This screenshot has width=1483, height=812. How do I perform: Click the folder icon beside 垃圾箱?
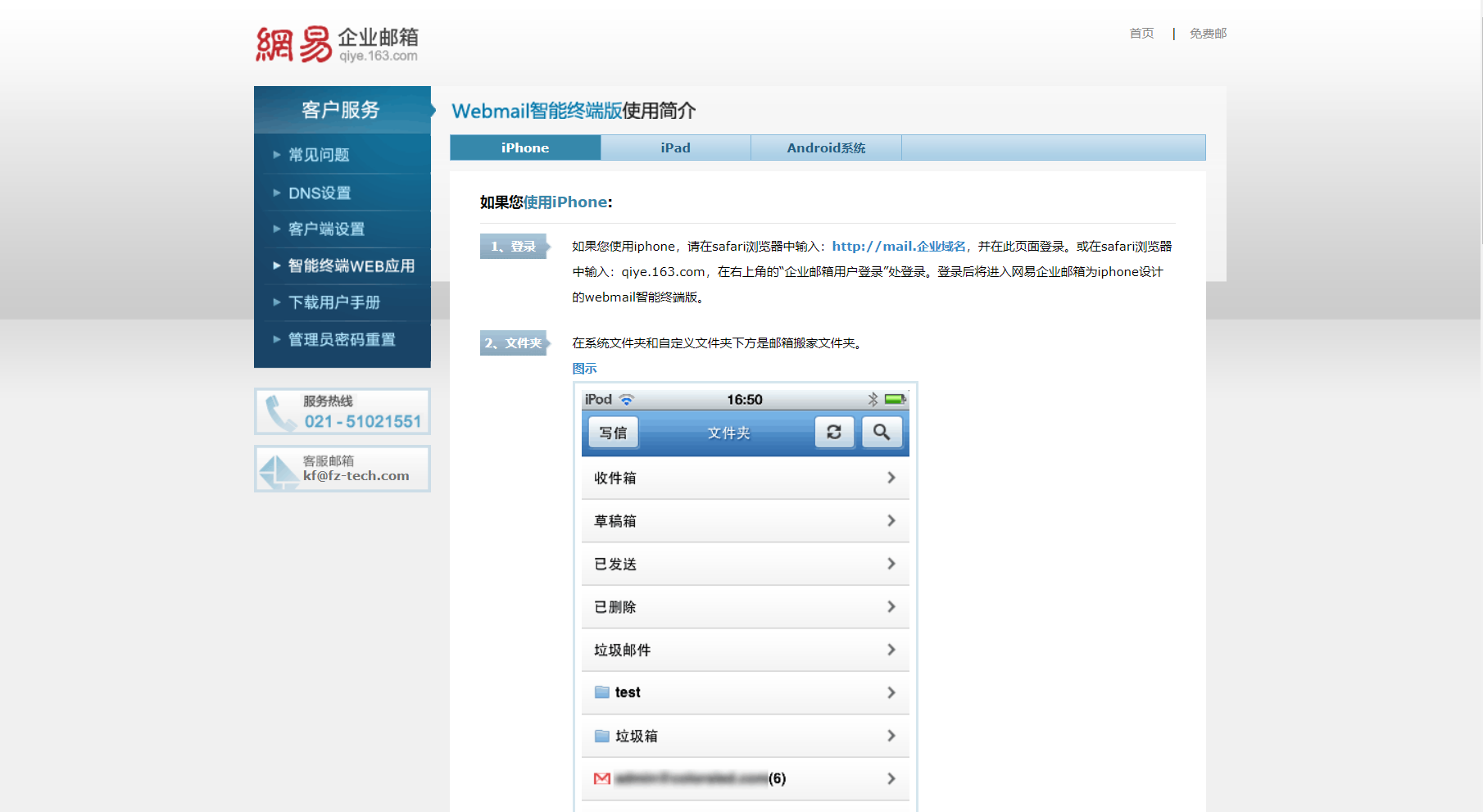tap(602, 736)
